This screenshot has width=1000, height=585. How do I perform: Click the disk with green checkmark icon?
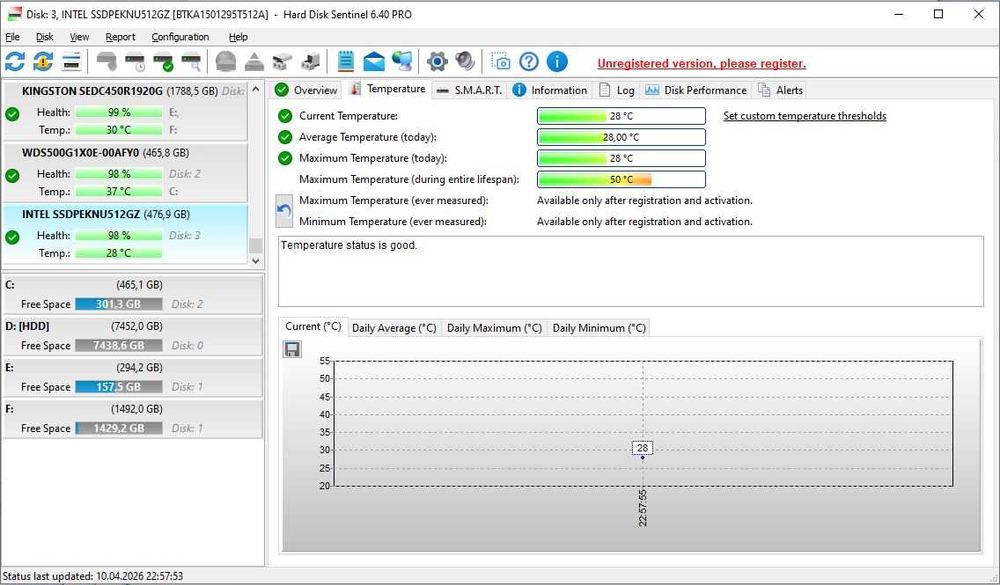tap(163, 62)
